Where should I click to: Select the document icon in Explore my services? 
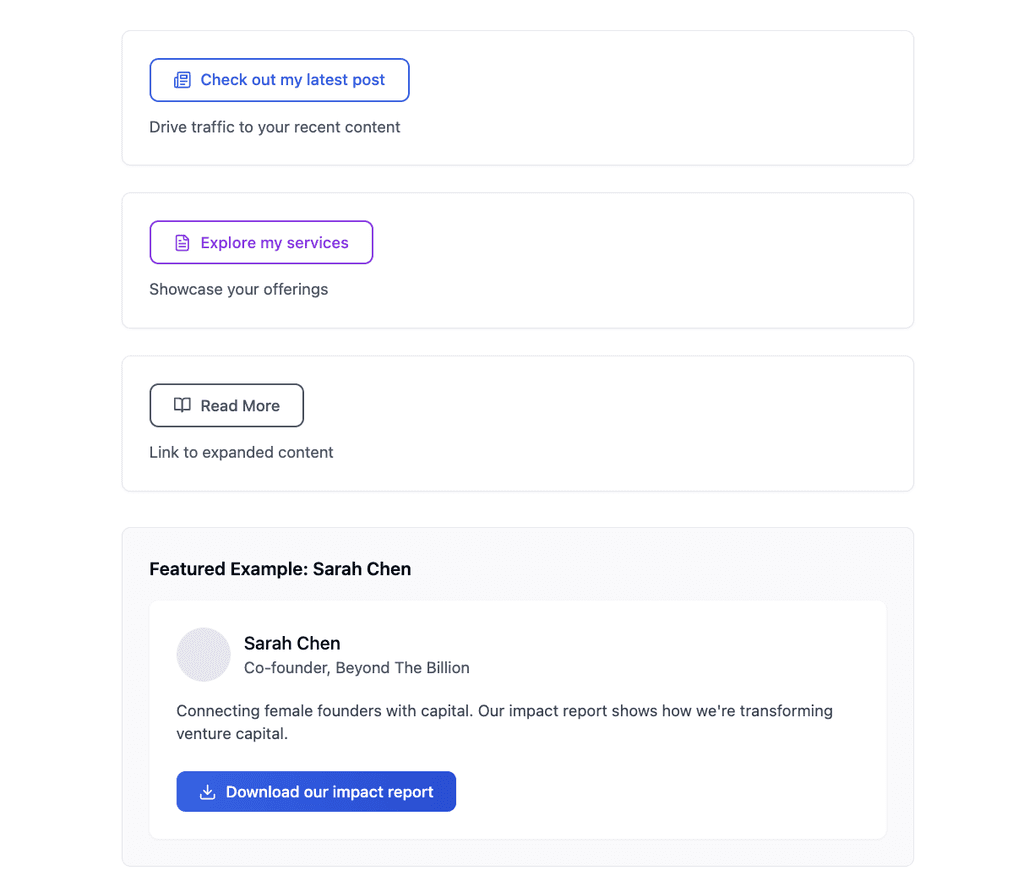tap(181, 242)
